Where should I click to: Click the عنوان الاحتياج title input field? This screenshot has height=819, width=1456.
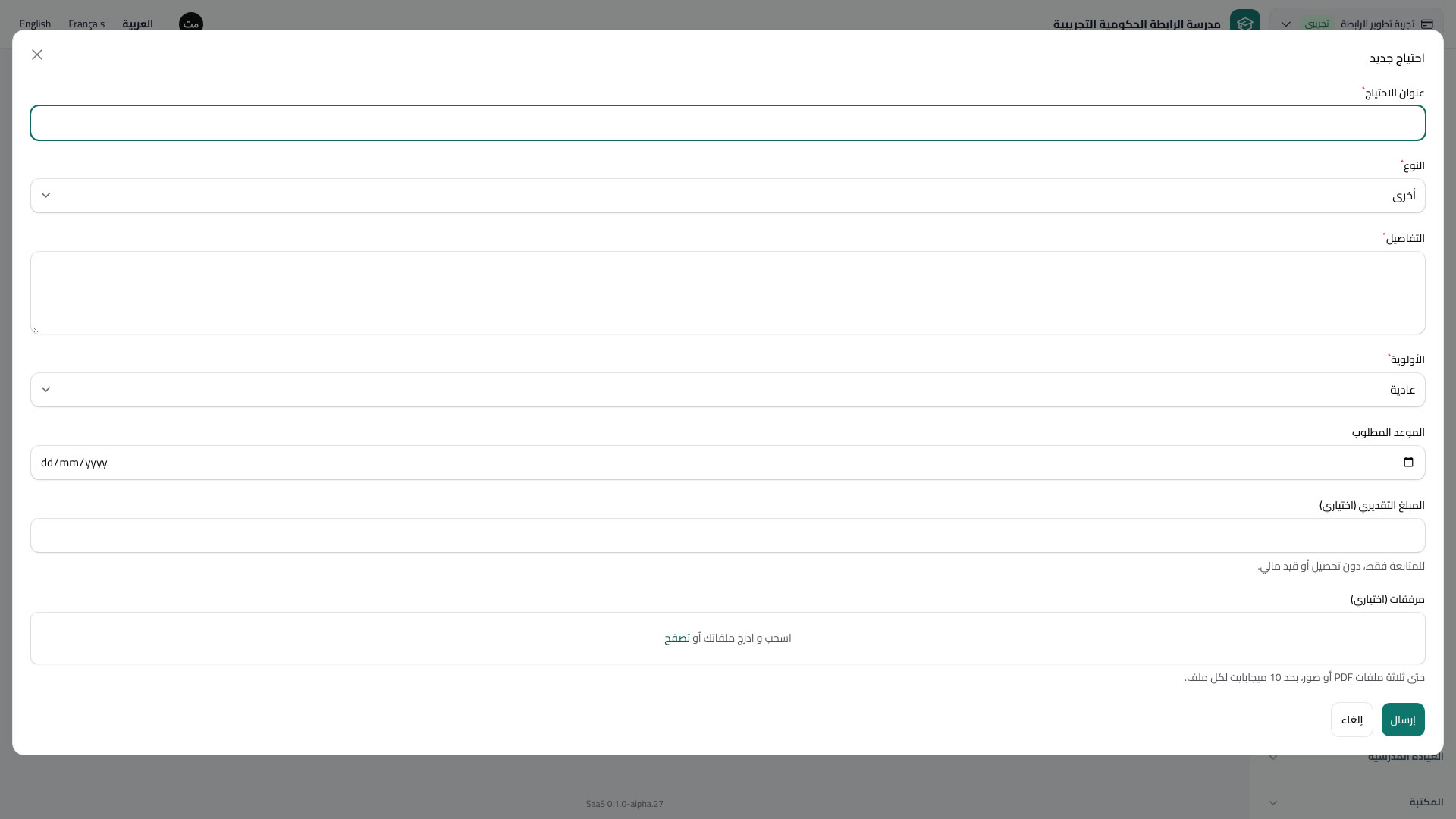click(728, 123)
